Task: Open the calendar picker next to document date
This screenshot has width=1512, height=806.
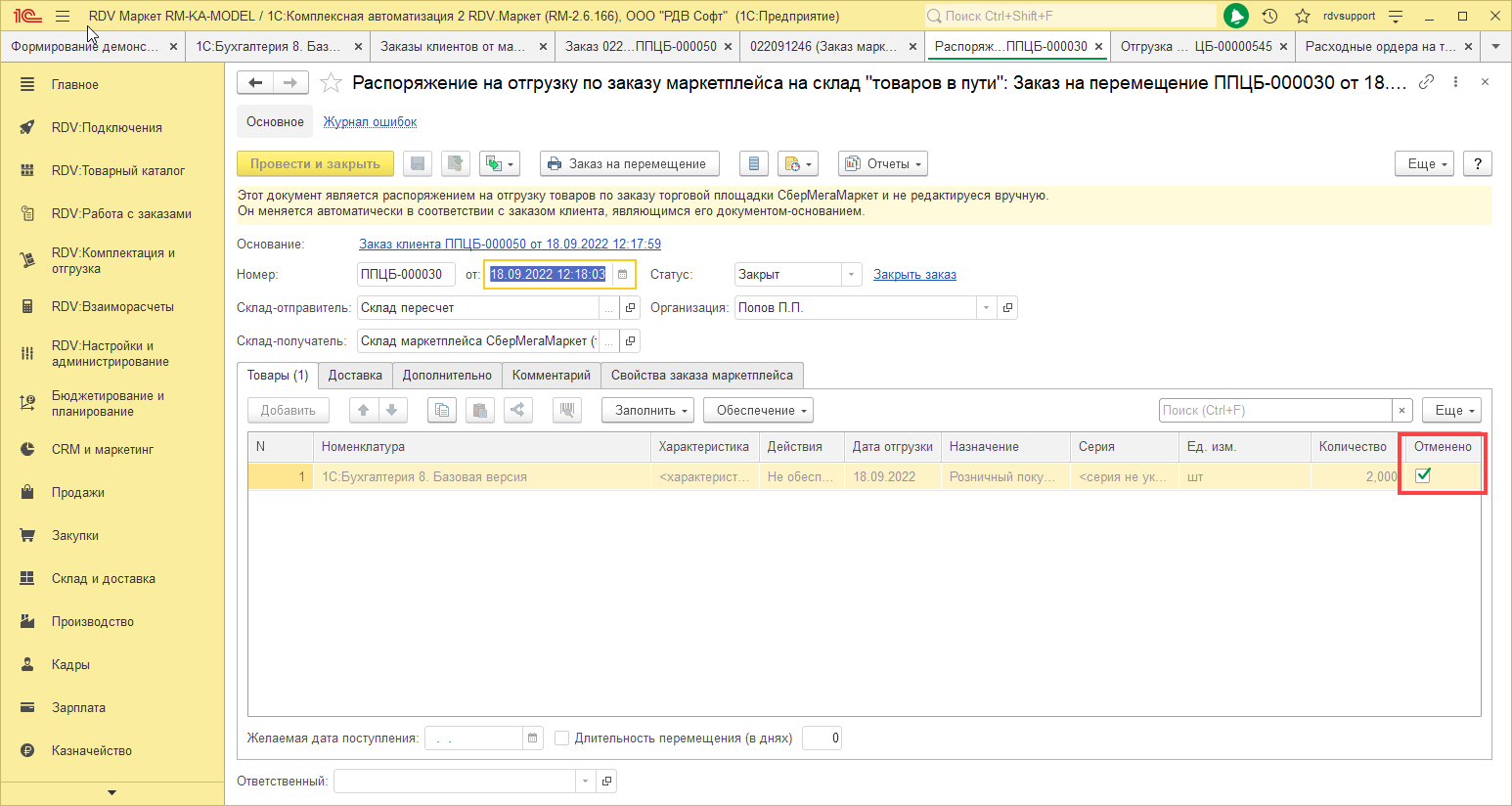Action: [x=622, y=275]
